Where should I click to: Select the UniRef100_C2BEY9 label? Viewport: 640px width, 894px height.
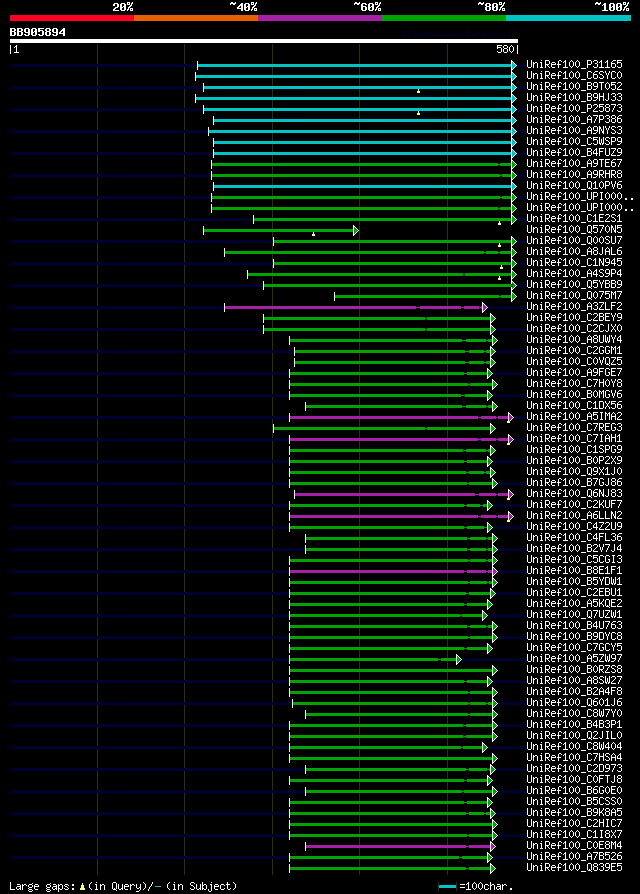pyautogui.click(x=574, y=318)
